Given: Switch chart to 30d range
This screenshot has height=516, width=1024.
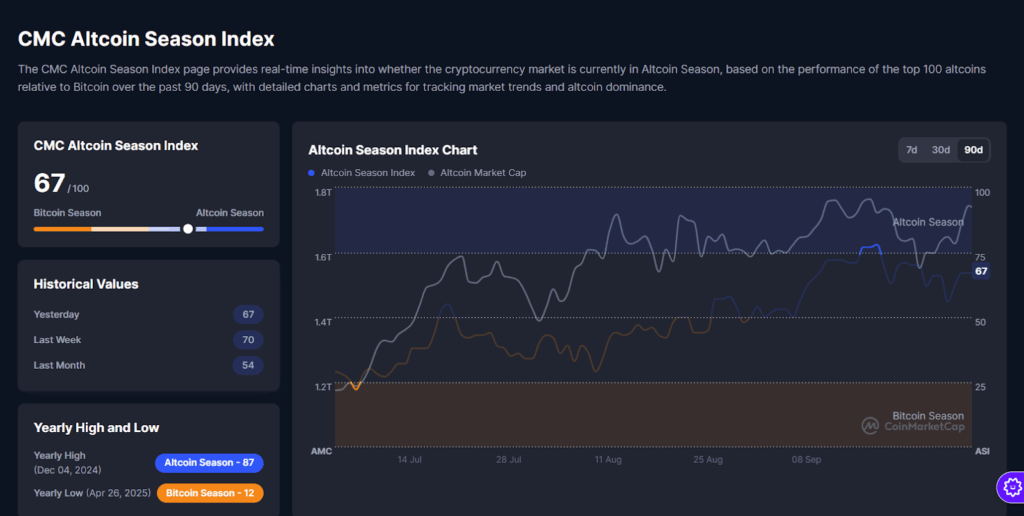Looking at the screenshot, I should (941, 150).
